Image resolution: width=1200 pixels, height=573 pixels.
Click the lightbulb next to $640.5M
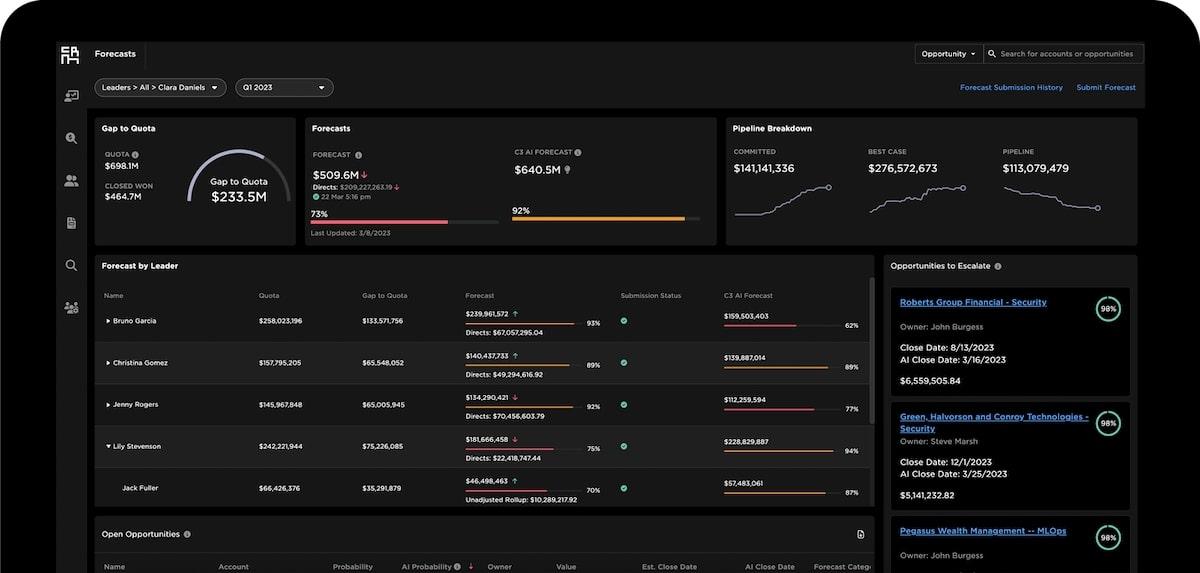(568, 170)
